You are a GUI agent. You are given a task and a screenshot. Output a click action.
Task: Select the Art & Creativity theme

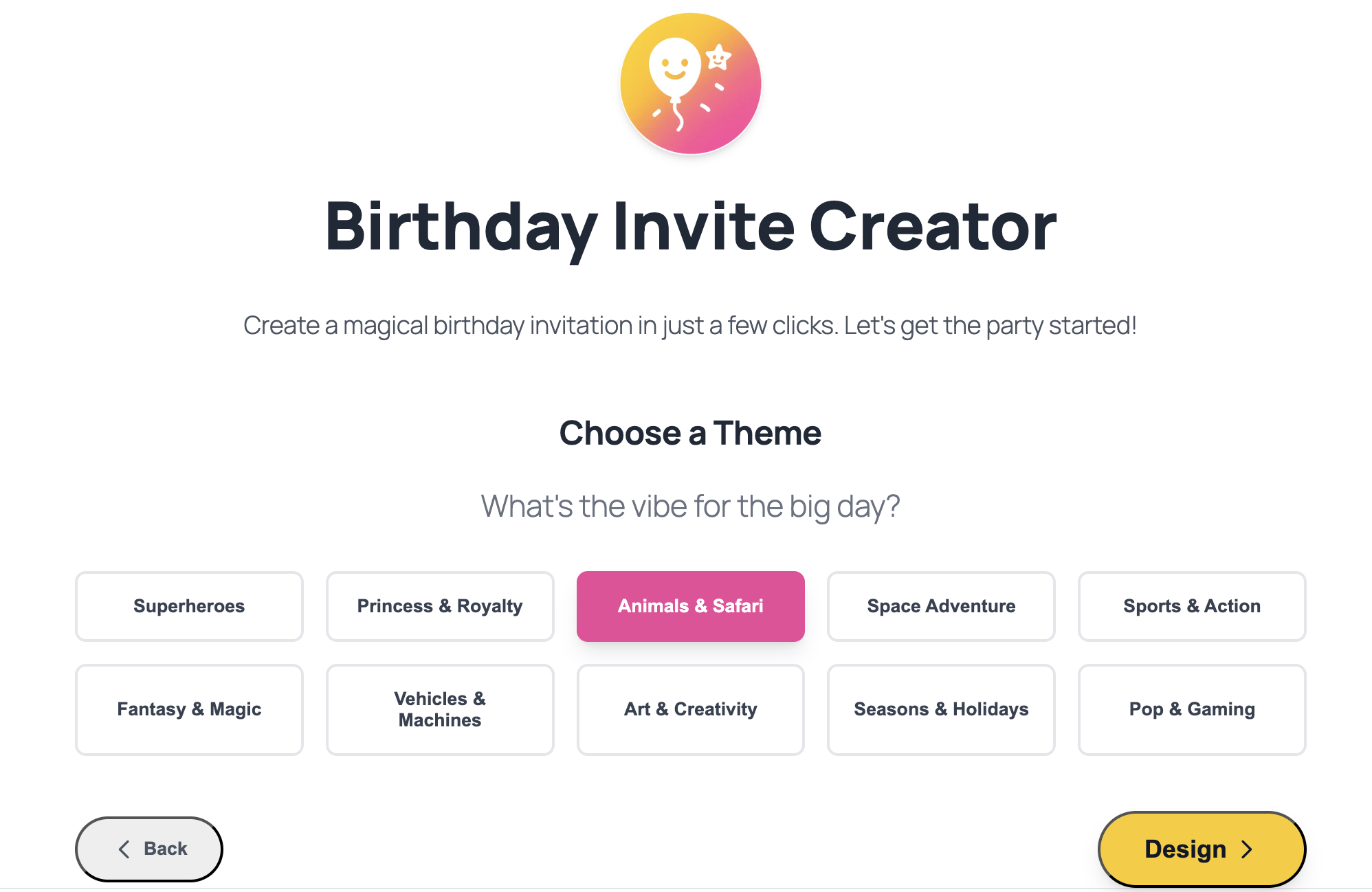point(690,709)
